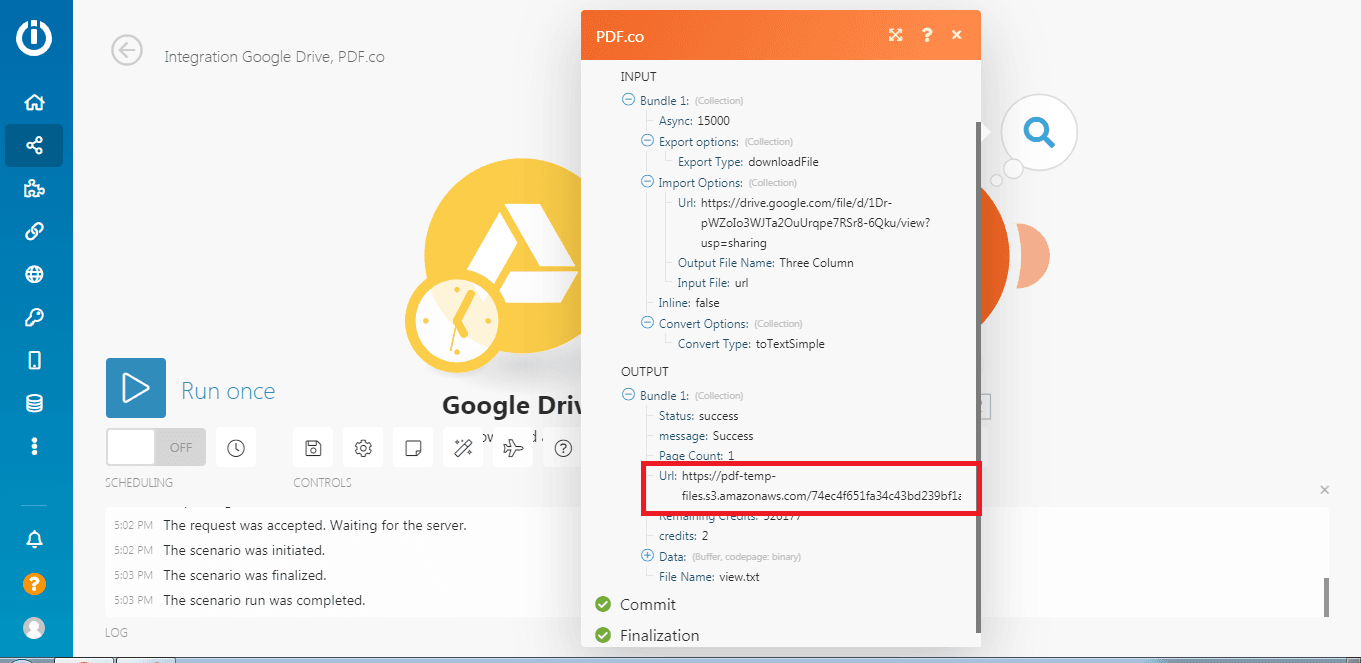Expand the Data buffer item
This screenshot has height=663, width=1361.
(x=647, y=556)
